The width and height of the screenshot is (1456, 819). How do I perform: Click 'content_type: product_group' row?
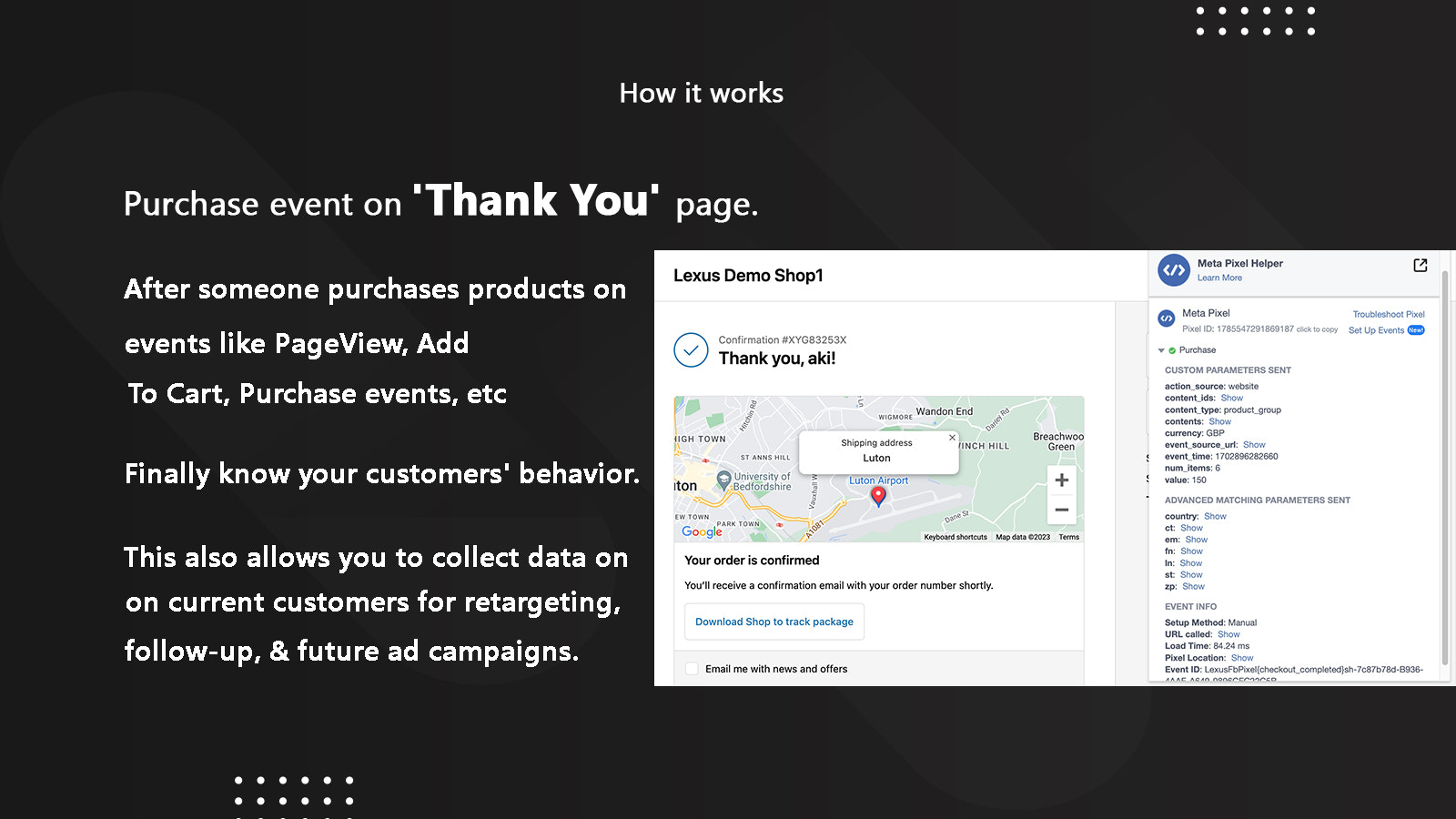pyautogui.click(x=1223, y=410)
